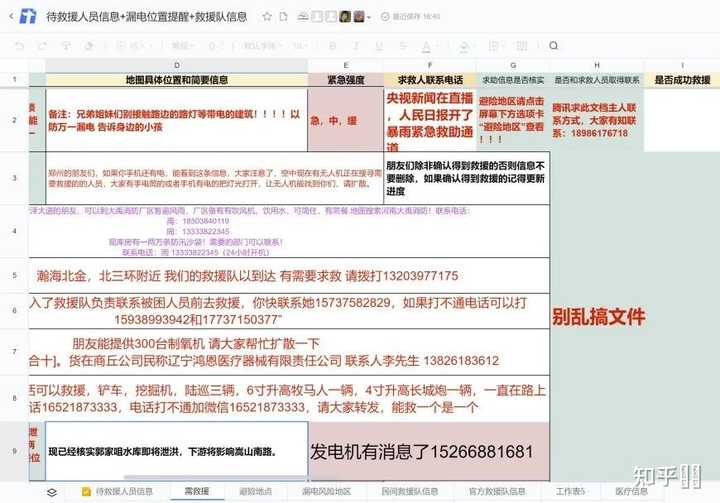Star this document as a favorite
The image size is (720, 503).
coord(267,17)
